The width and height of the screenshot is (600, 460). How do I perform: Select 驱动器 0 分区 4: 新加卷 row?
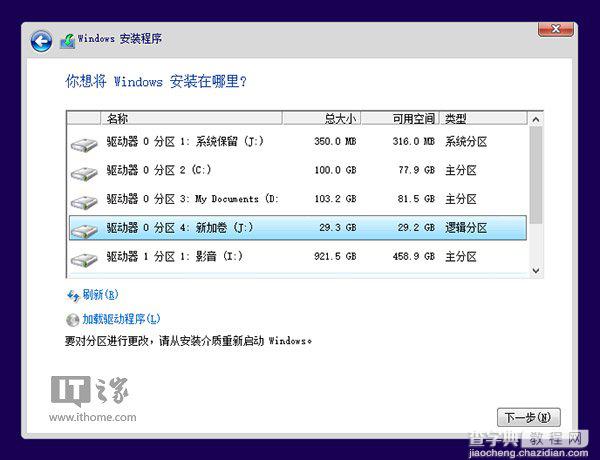coord(298,228)
